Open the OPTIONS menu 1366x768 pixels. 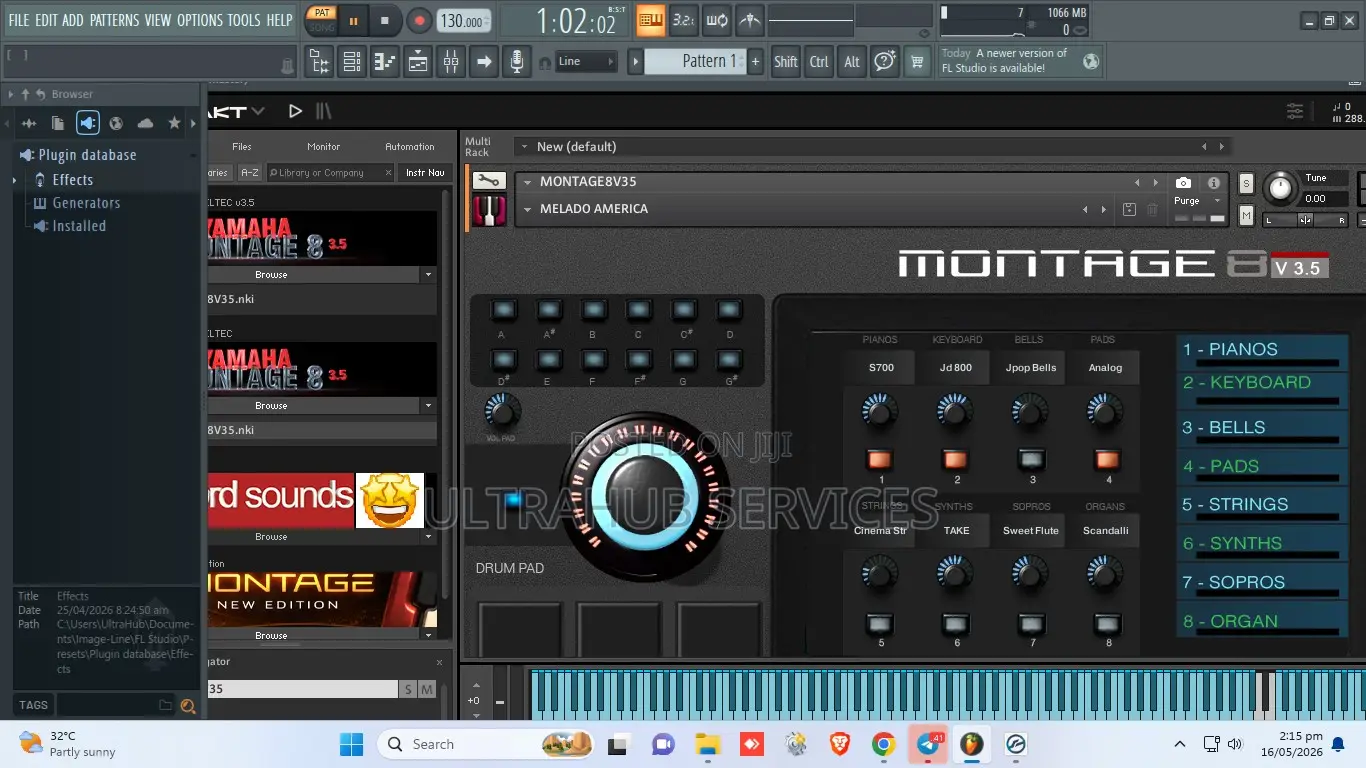pyautogui.click(x=199, y=20)
